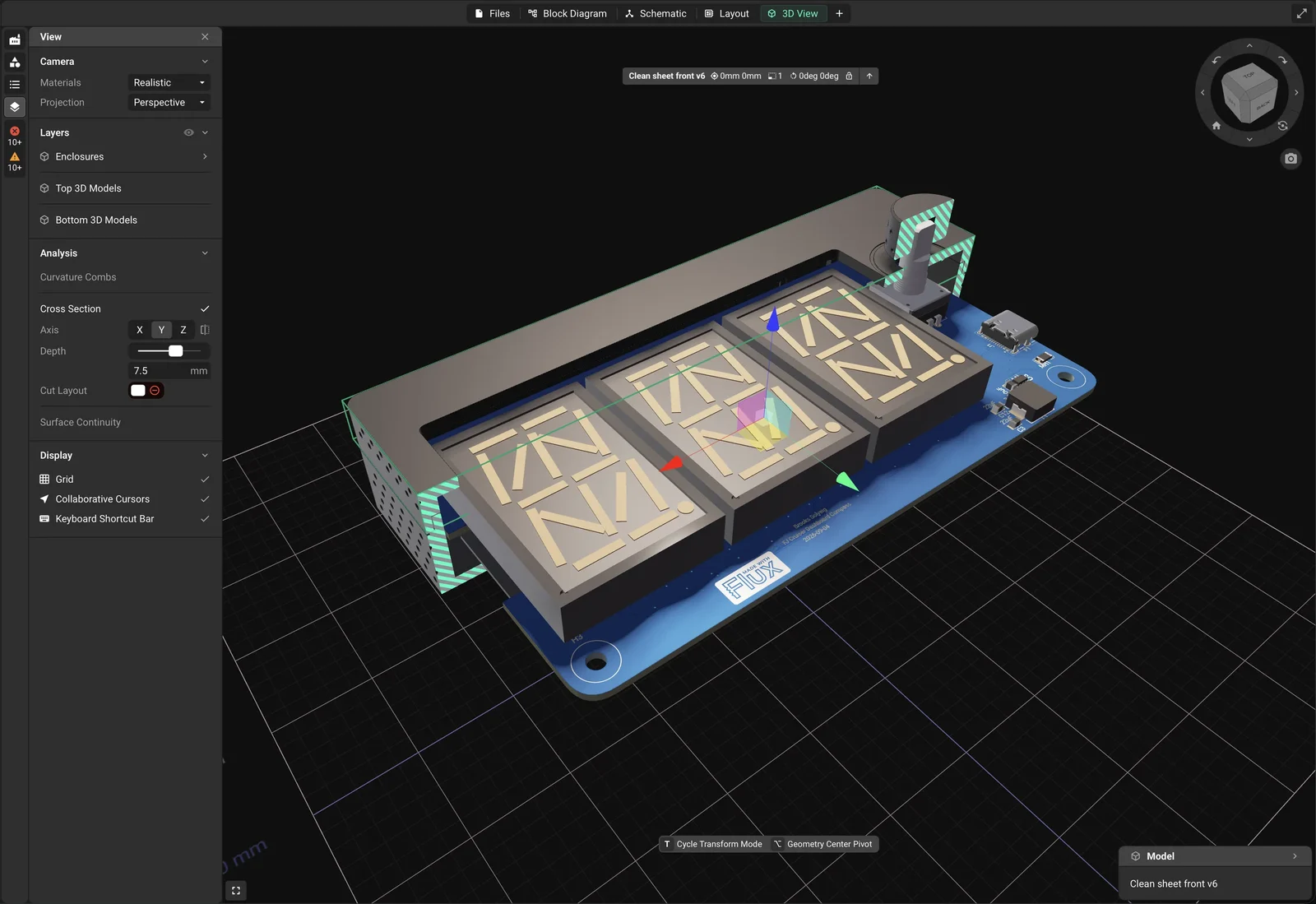
Task: Add a new tab with plus button
Action: tap(839, 13)
